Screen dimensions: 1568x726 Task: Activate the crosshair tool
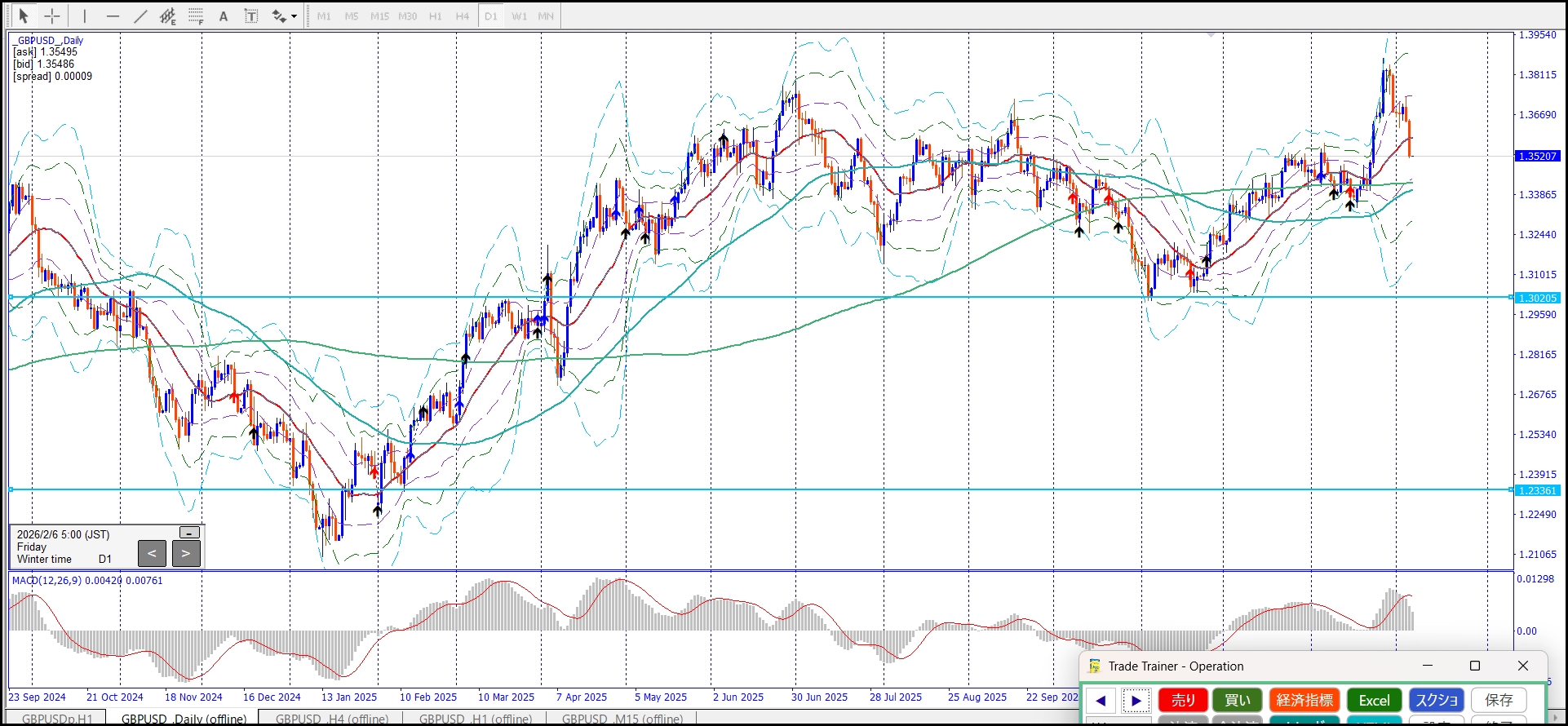coord(52,15)
